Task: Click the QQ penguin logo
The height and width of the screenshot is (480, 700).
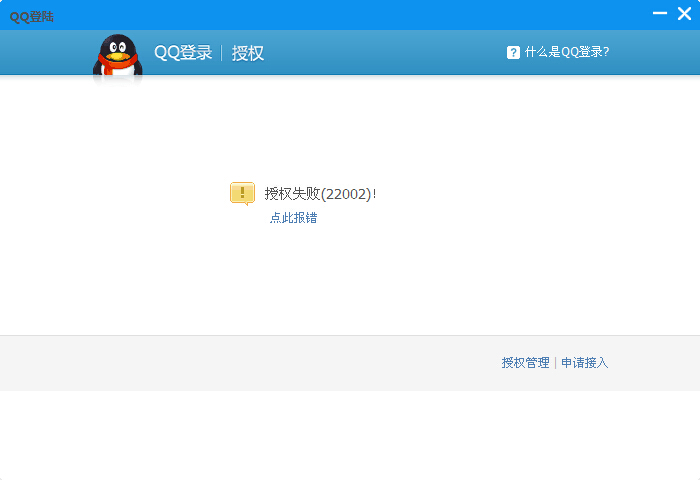Action: click(117, 56)
